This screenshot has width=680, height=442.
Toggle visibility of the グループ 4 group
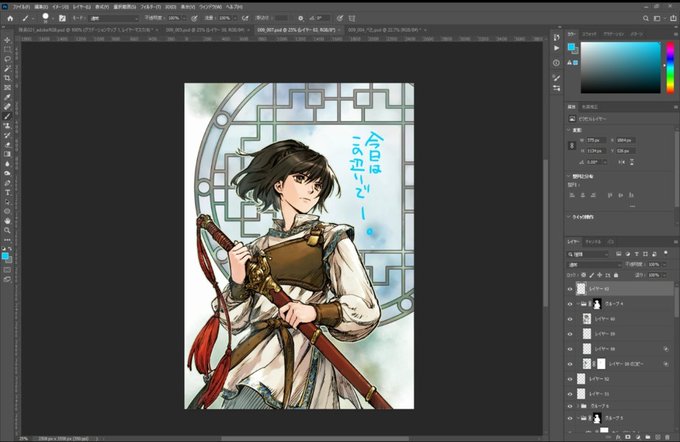click(x=570, y=304)
